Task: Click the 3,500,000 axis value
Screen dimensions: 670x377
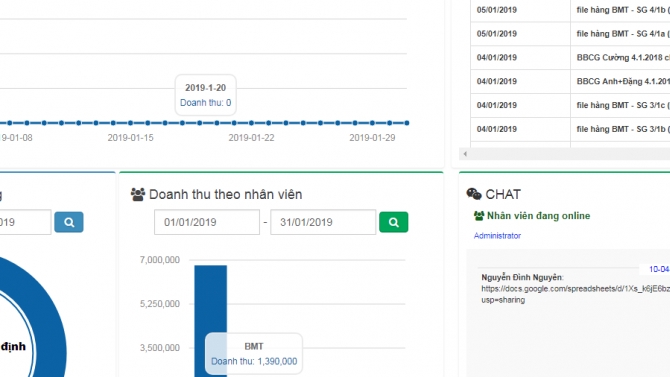Action: 159,348
